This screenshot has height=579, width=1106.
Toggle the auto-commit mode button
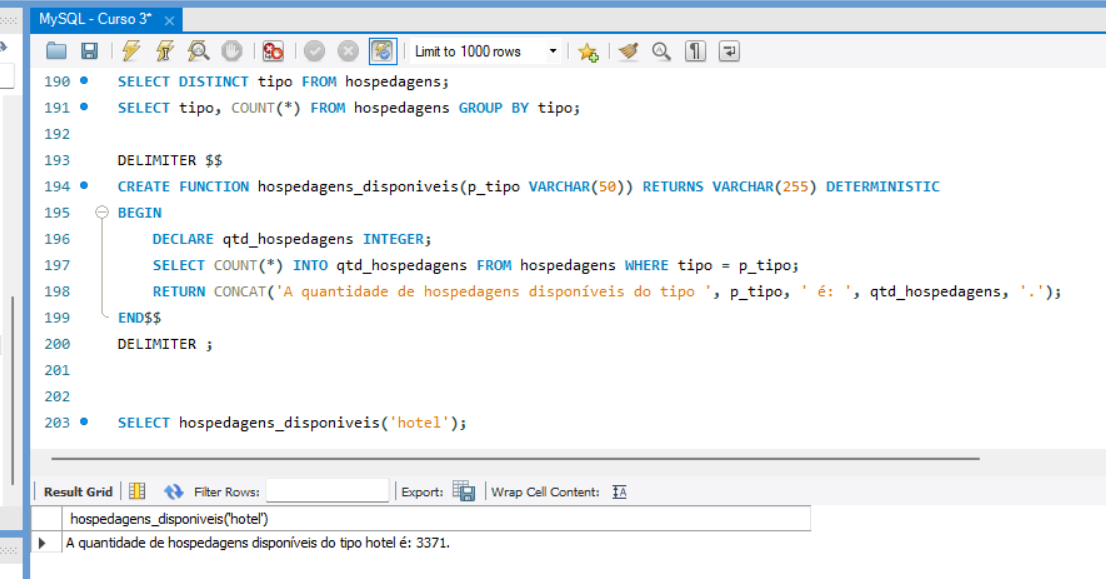coord(383,51)
